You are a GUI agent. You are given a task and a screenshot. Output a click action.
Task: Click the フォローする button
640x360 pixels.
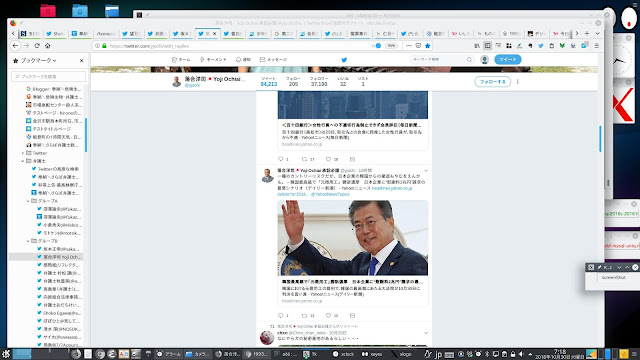click(x=493, y=82)
